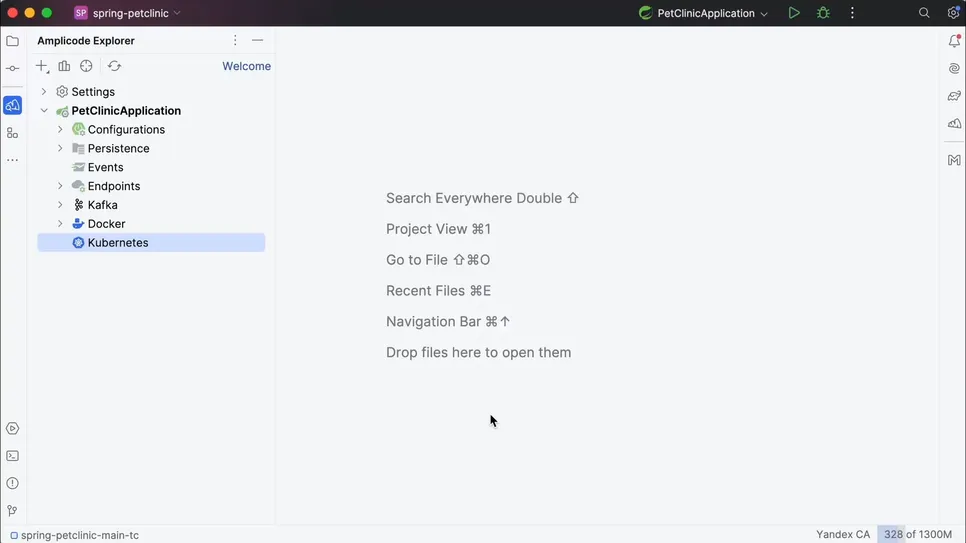Screen dimensions: 966x543
Task: Click the add plus icon in Amplicode toolbar
Action: 41,66
